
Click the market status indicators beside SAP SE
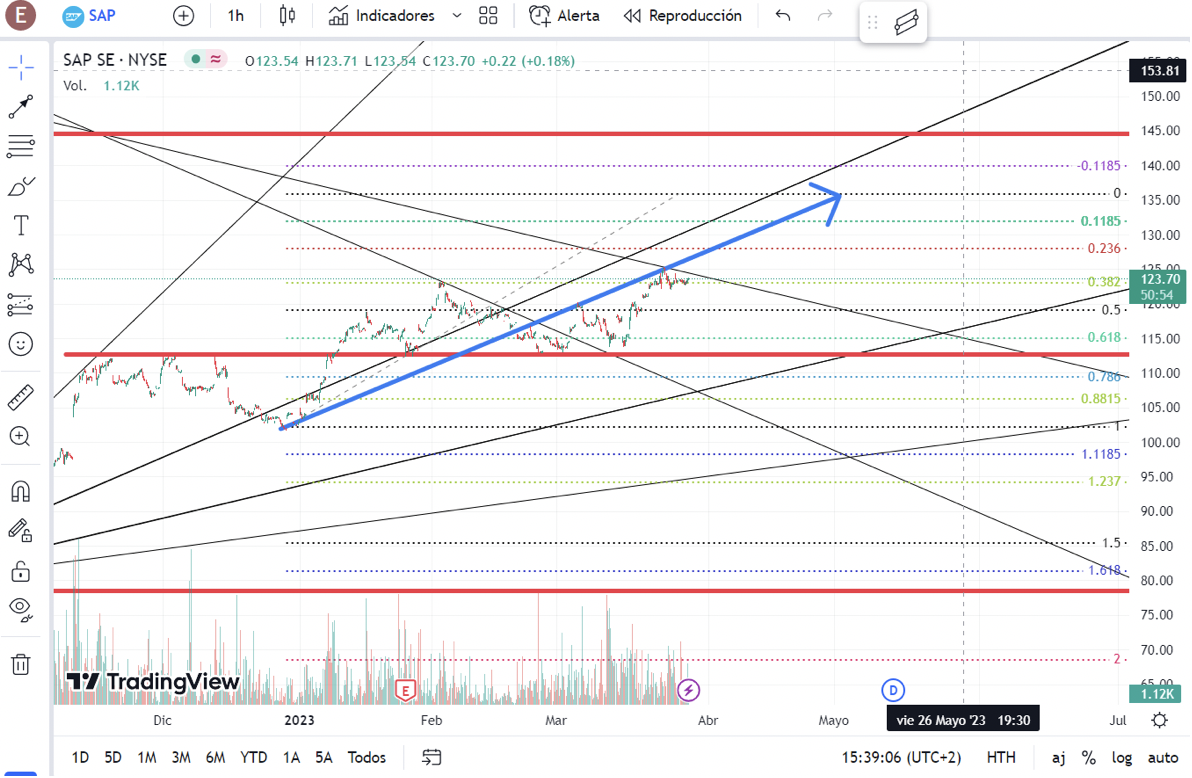pyautogui.click(x=206, y=59)
